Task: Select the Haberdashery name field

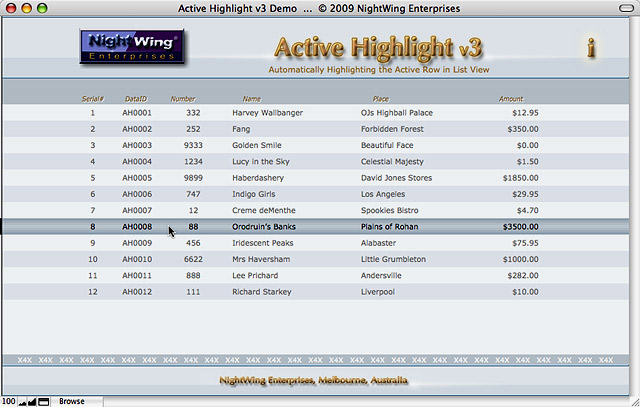Action: (x=258, y=178)
